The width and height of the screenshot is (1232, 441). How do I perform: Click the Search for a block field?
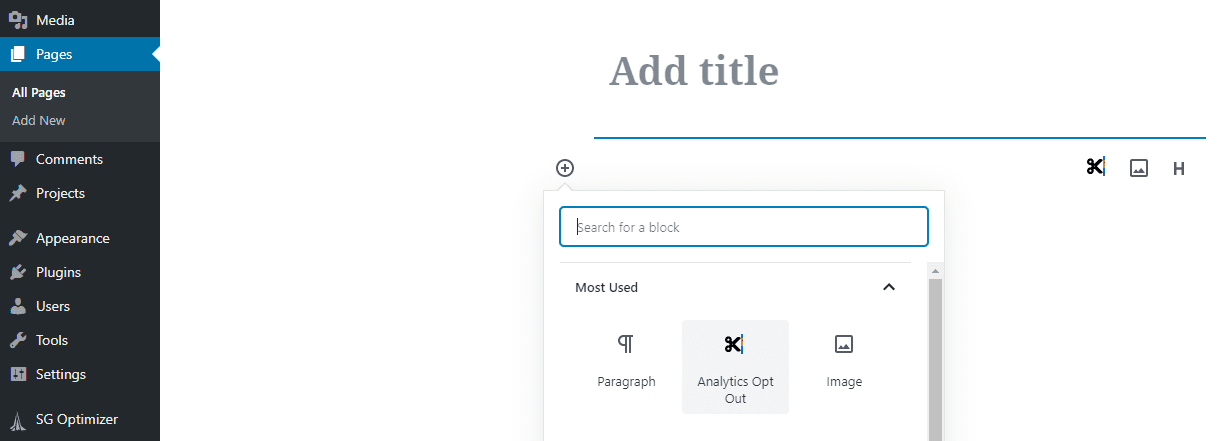[x=744, y=227]
